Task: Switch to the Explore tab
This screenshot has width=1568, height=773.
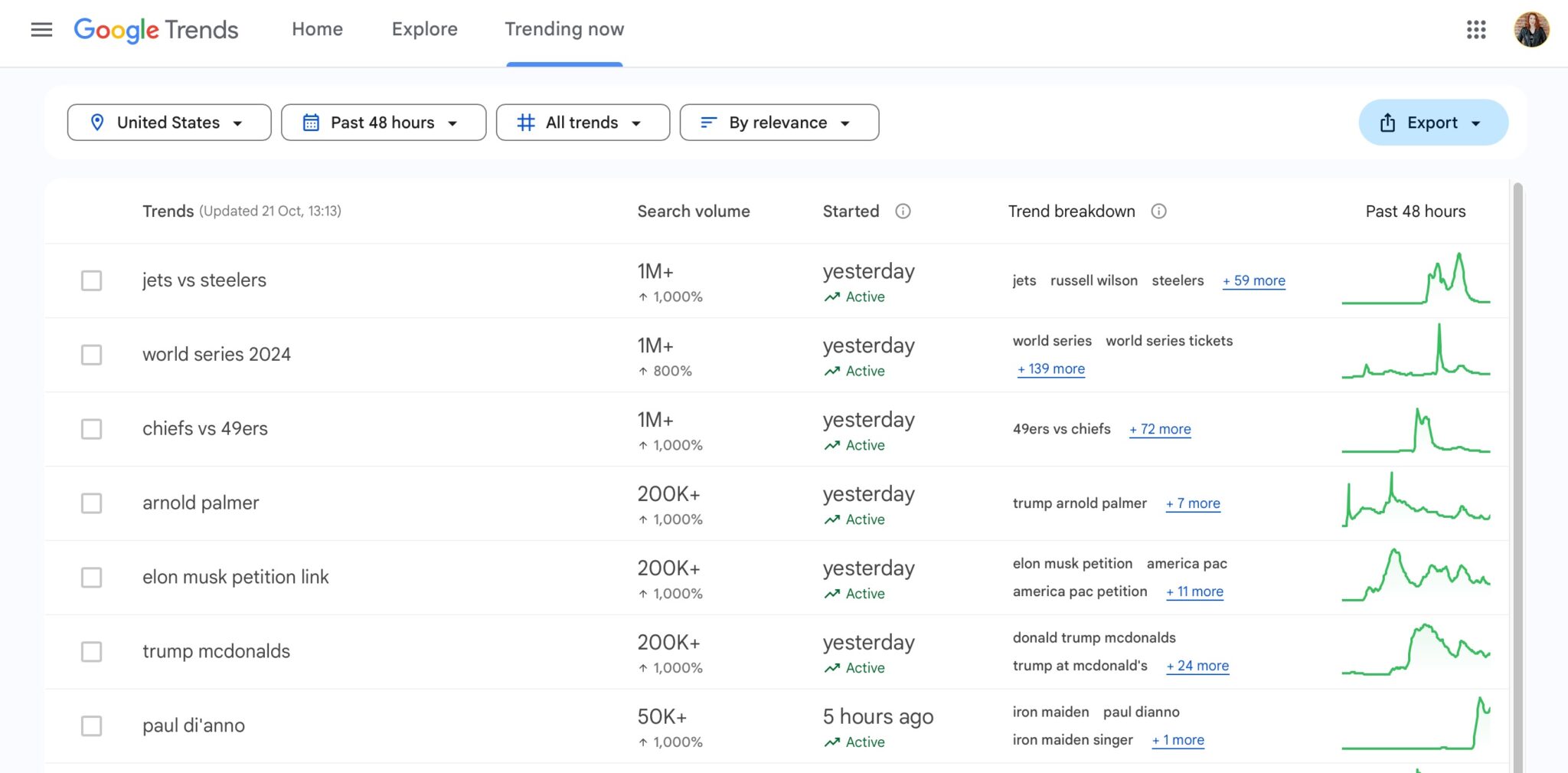Action: 424,29
